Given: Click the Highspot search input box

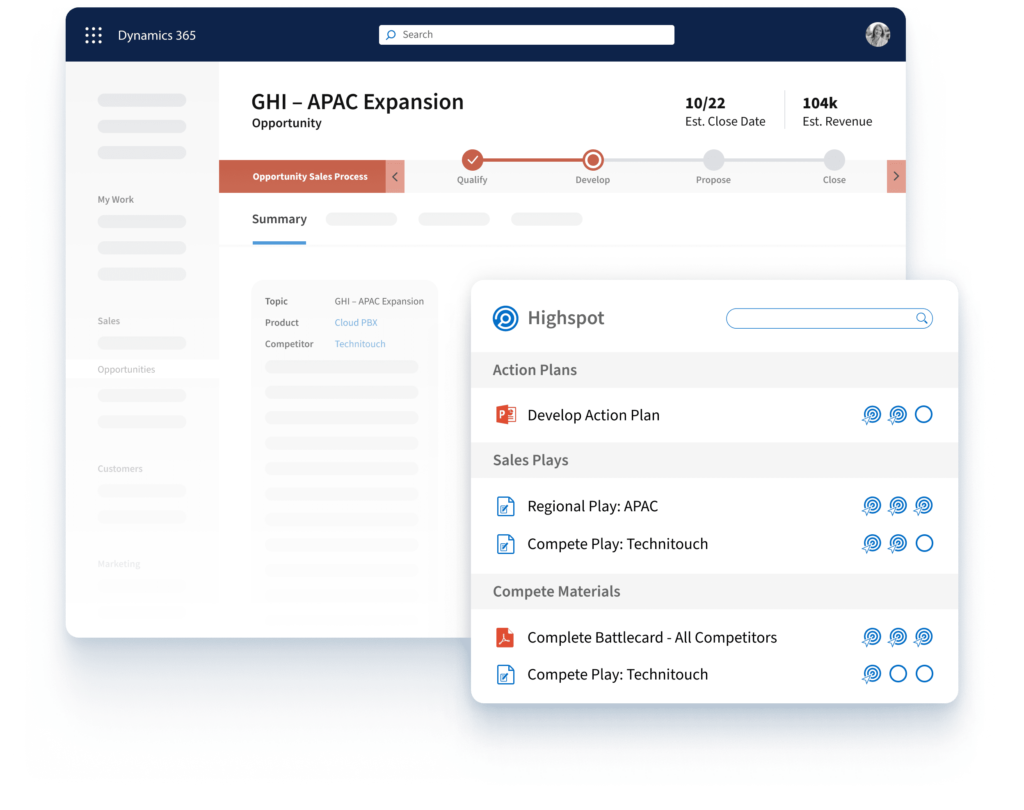Looking at the screenshot, I should [829, 318].
